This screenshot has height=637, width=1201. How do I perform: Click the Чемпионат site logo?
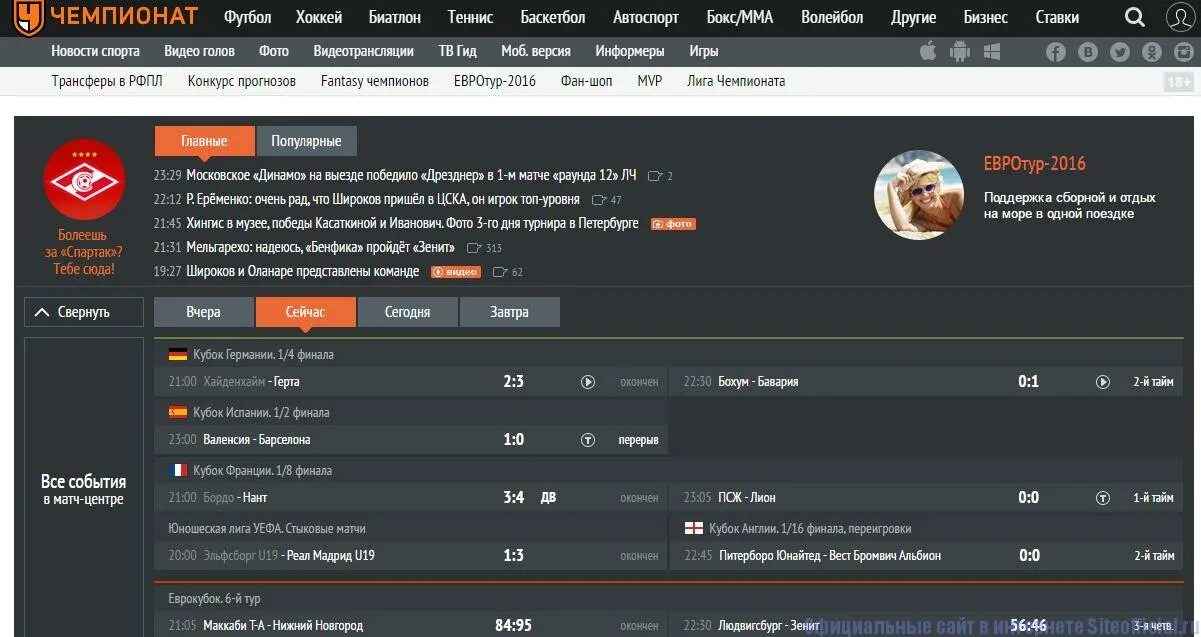[105, 17]
